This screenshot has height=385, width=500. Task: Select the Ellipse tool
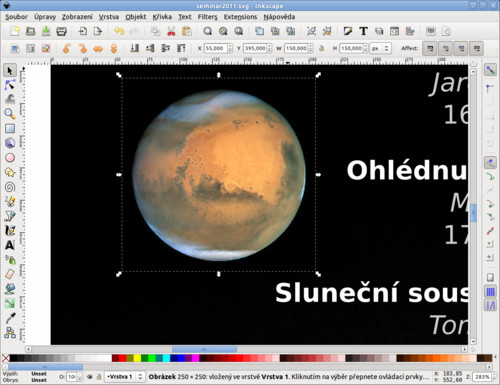(10, 157)
